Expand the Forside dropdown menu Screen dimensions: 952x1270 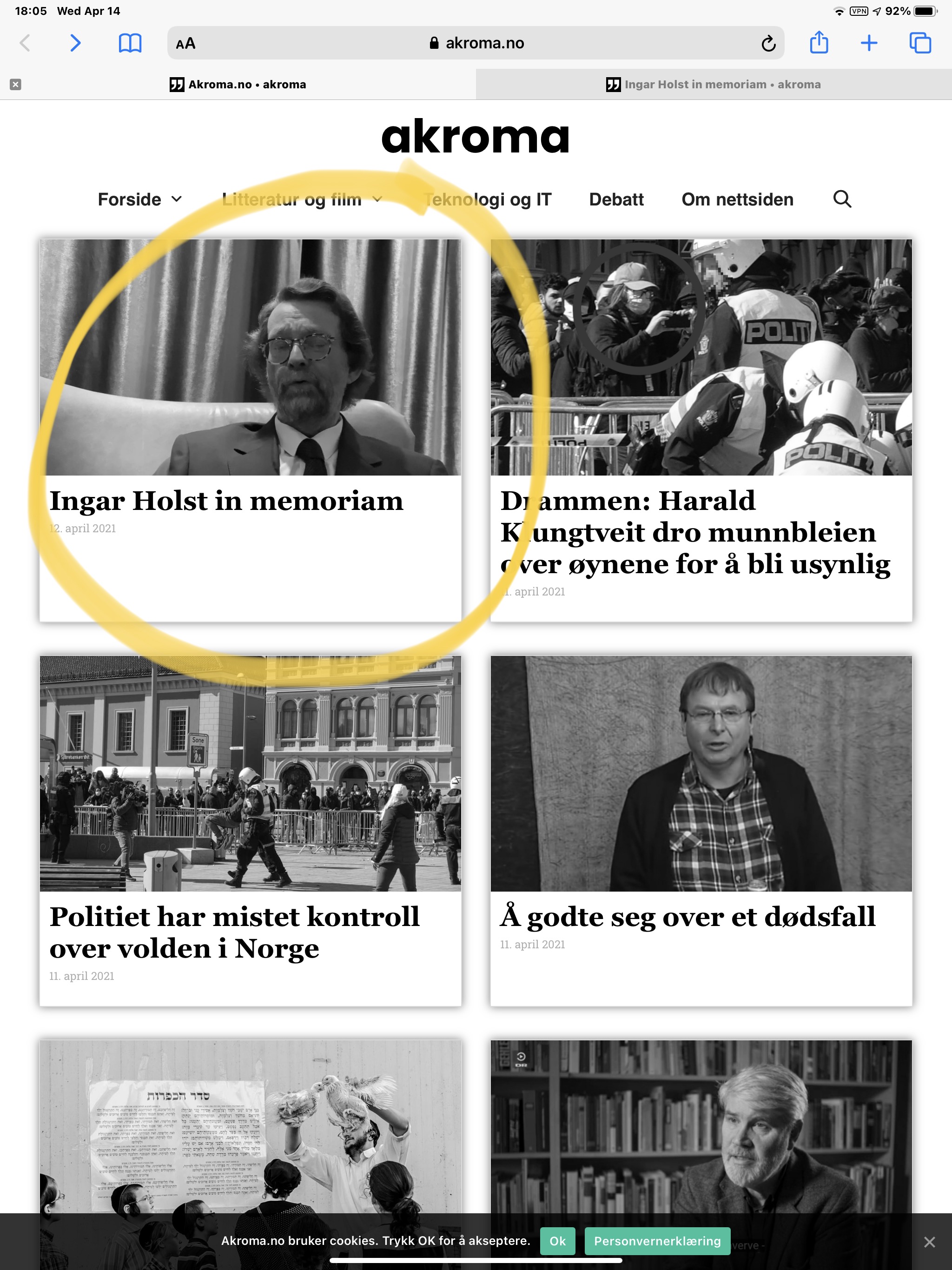(140, 199)
